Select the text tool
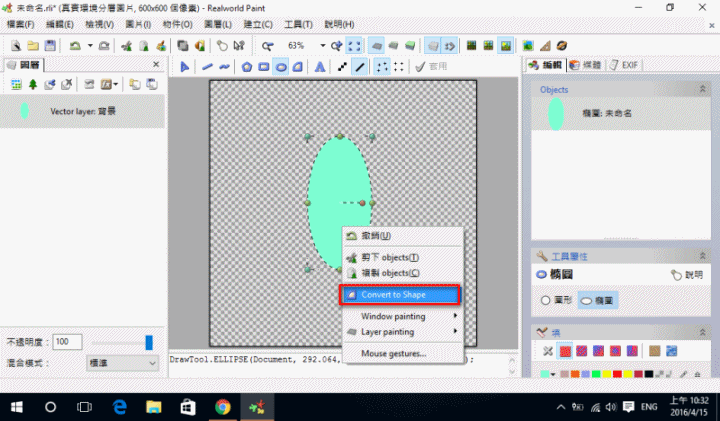 319,66
